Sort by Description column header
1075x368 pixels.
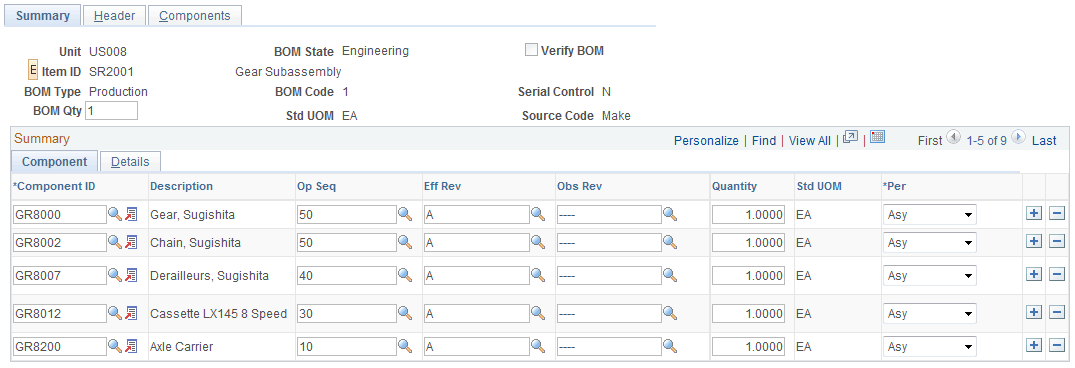click(x=181, y=186)
